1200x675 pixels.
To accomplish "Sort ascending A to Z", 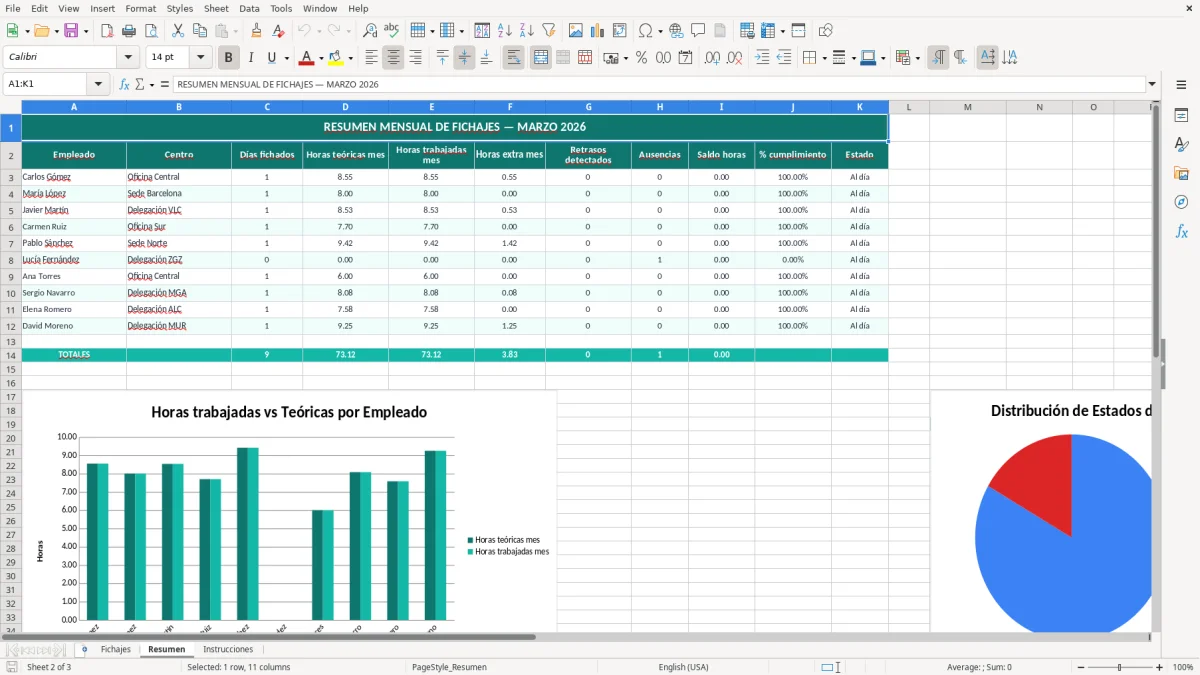I will tap(505, 31).
